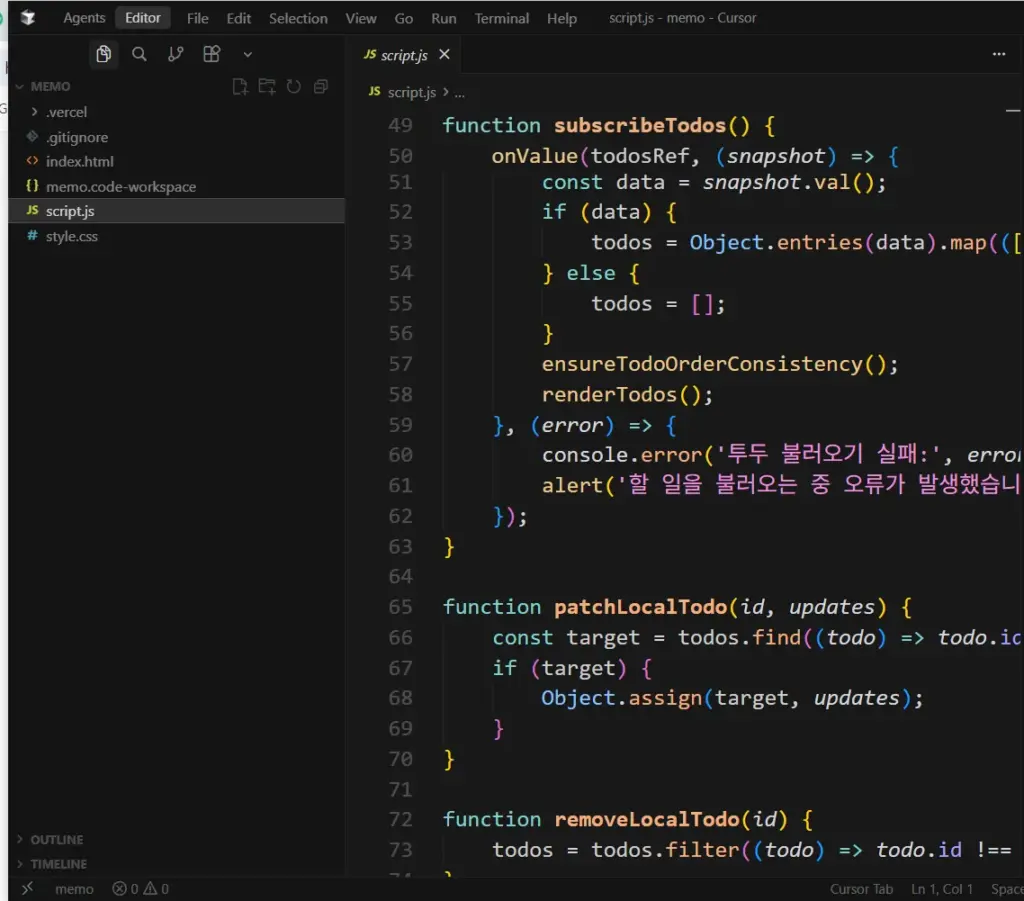The height and width of the screenshot is (901, 1024).
Task: Open index.html from the file tree
Action: [x=79, y=162]
